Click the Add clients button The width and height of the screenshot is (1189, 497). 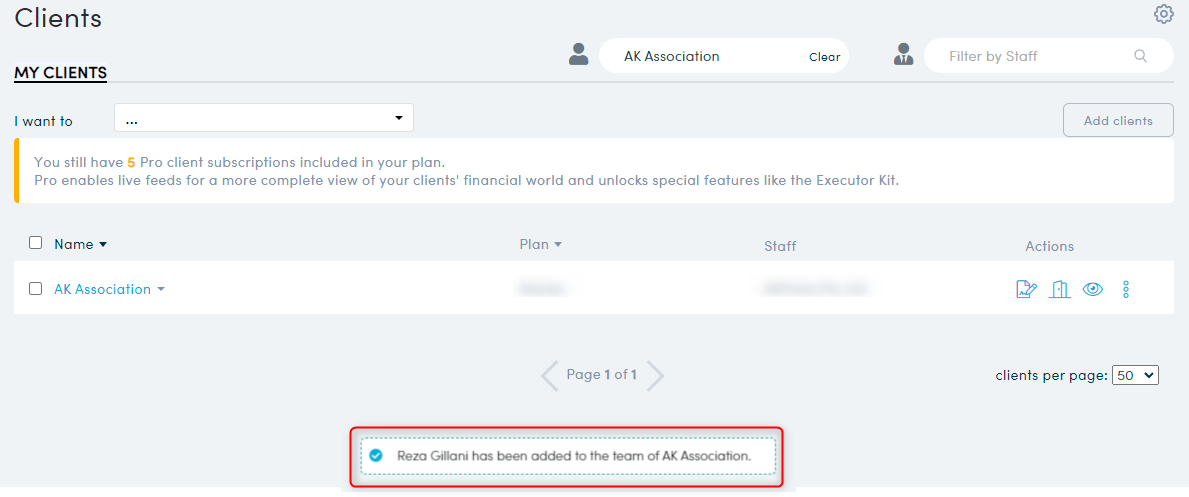click(1118, 120)
